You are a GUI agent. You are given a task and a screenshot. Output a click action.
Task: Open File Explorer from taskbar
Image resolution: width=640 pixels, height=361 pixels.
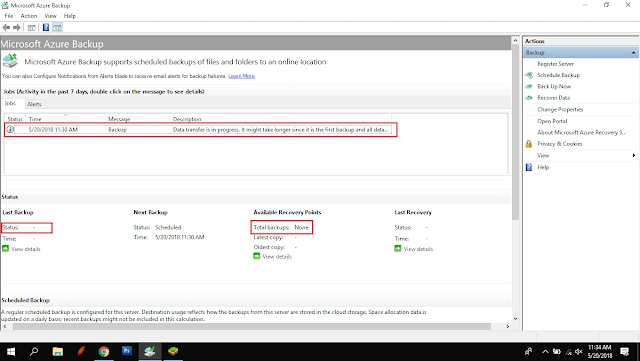tap(58, 351)
